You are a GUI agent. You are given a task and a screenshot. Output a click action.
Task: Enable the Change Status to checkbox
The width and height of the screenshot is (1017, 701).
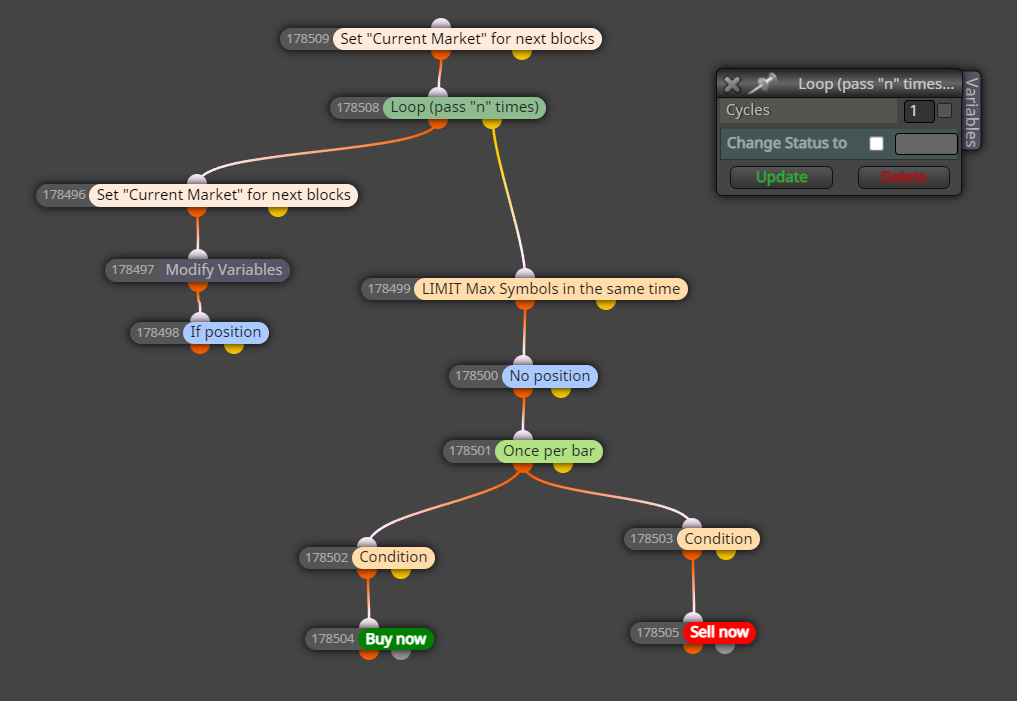pyautogui.click(x=876, y=143)
